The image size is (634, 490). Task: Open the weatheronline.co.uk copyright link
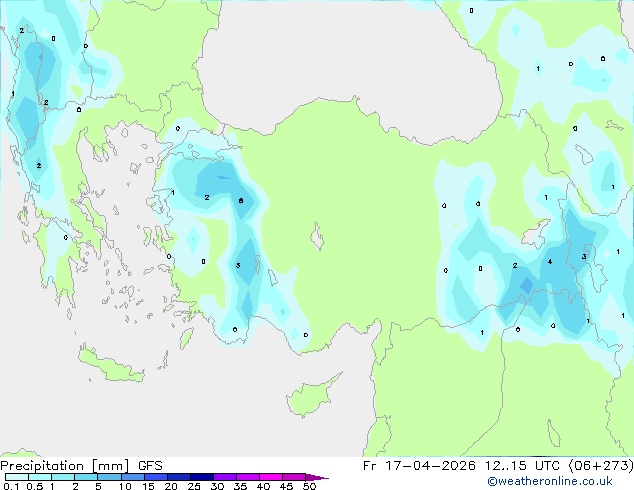(x=549, y=481)
